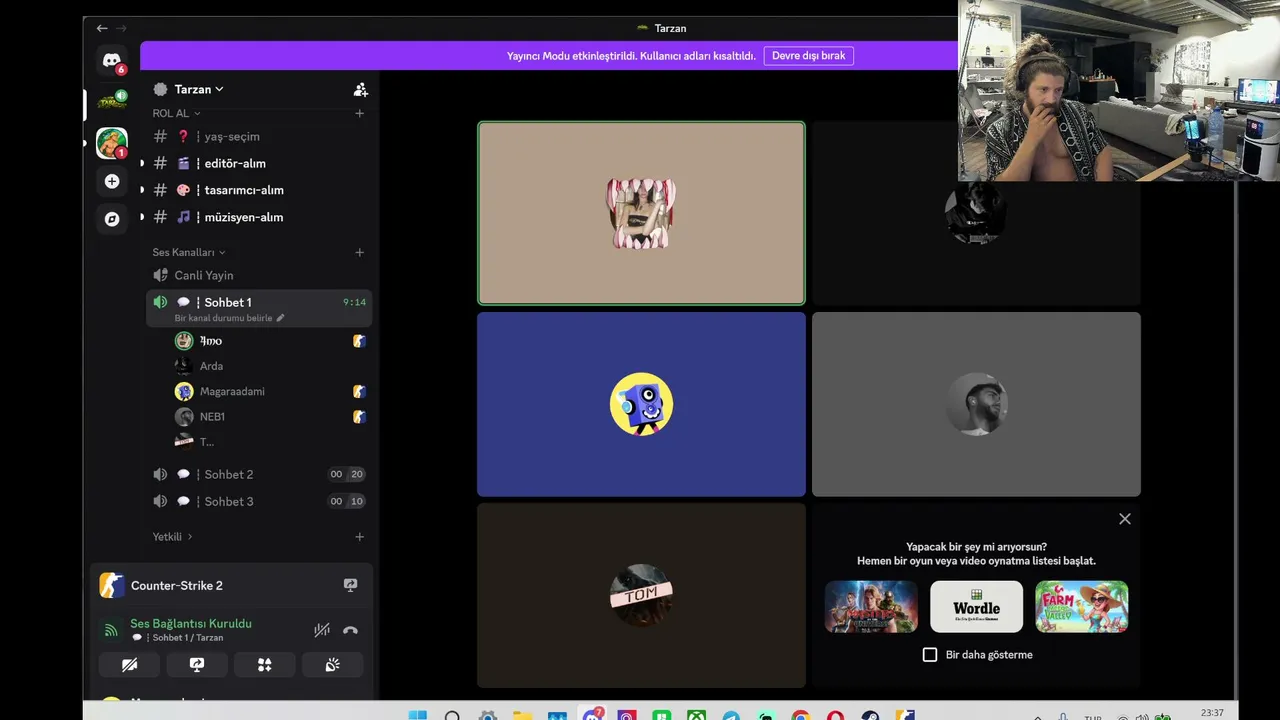Go back with the back arrow
This screenshot has height=720, width=1280.
click(x=101, y=28)
